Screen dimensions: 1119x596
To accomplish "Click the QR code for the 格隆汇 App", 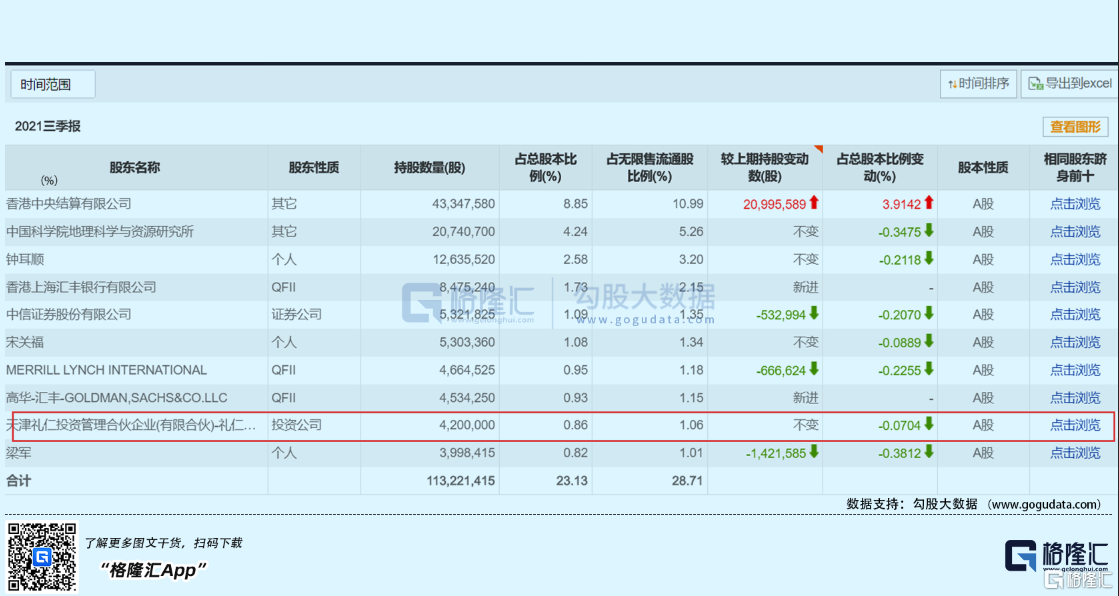I will (42, 557).
